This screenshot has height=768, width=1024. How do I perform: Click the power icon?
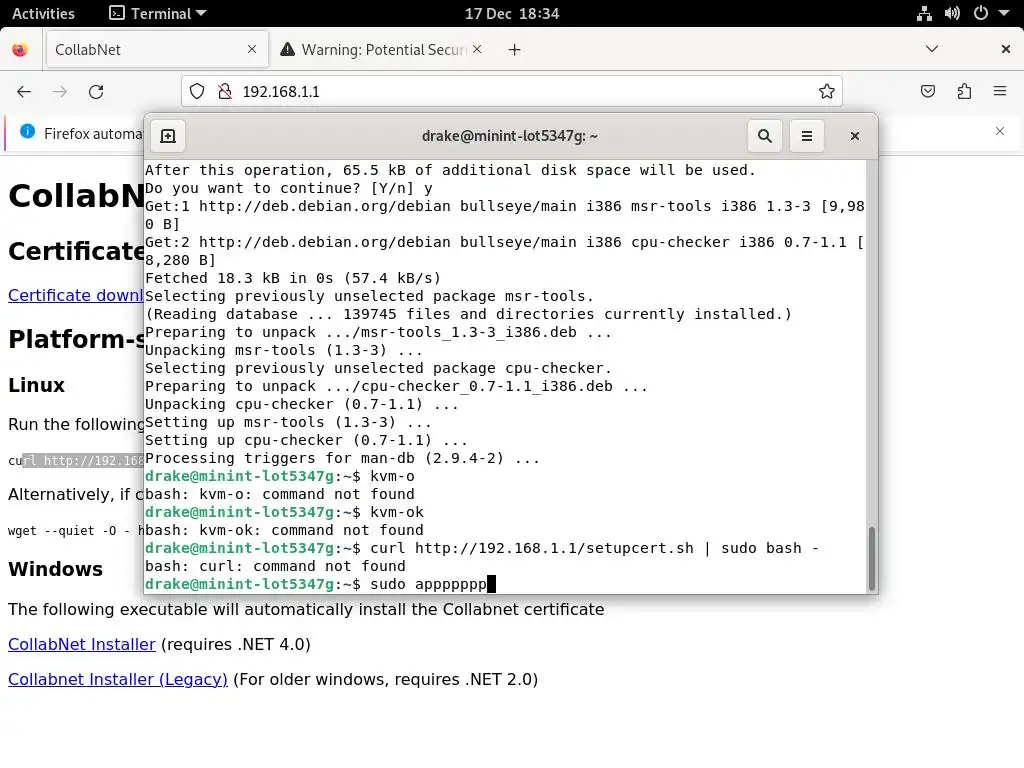[980, 13]
